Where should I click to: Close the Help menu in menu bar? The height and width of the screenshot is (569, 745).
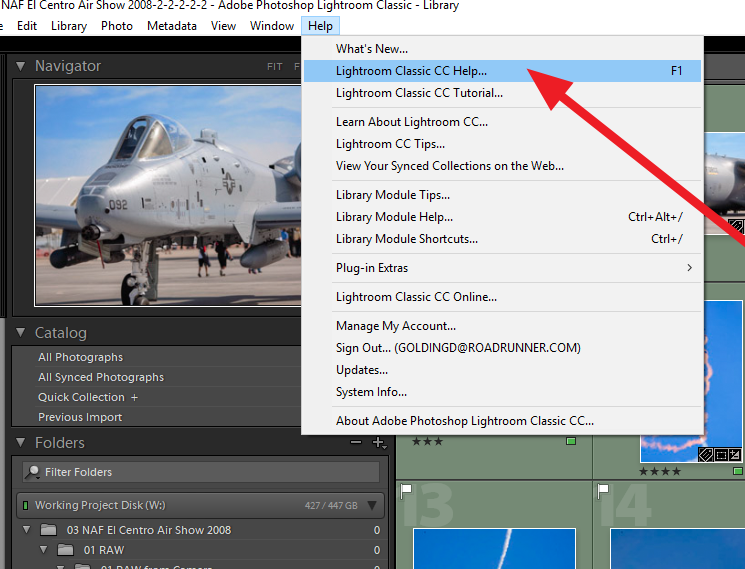point(320,26)
